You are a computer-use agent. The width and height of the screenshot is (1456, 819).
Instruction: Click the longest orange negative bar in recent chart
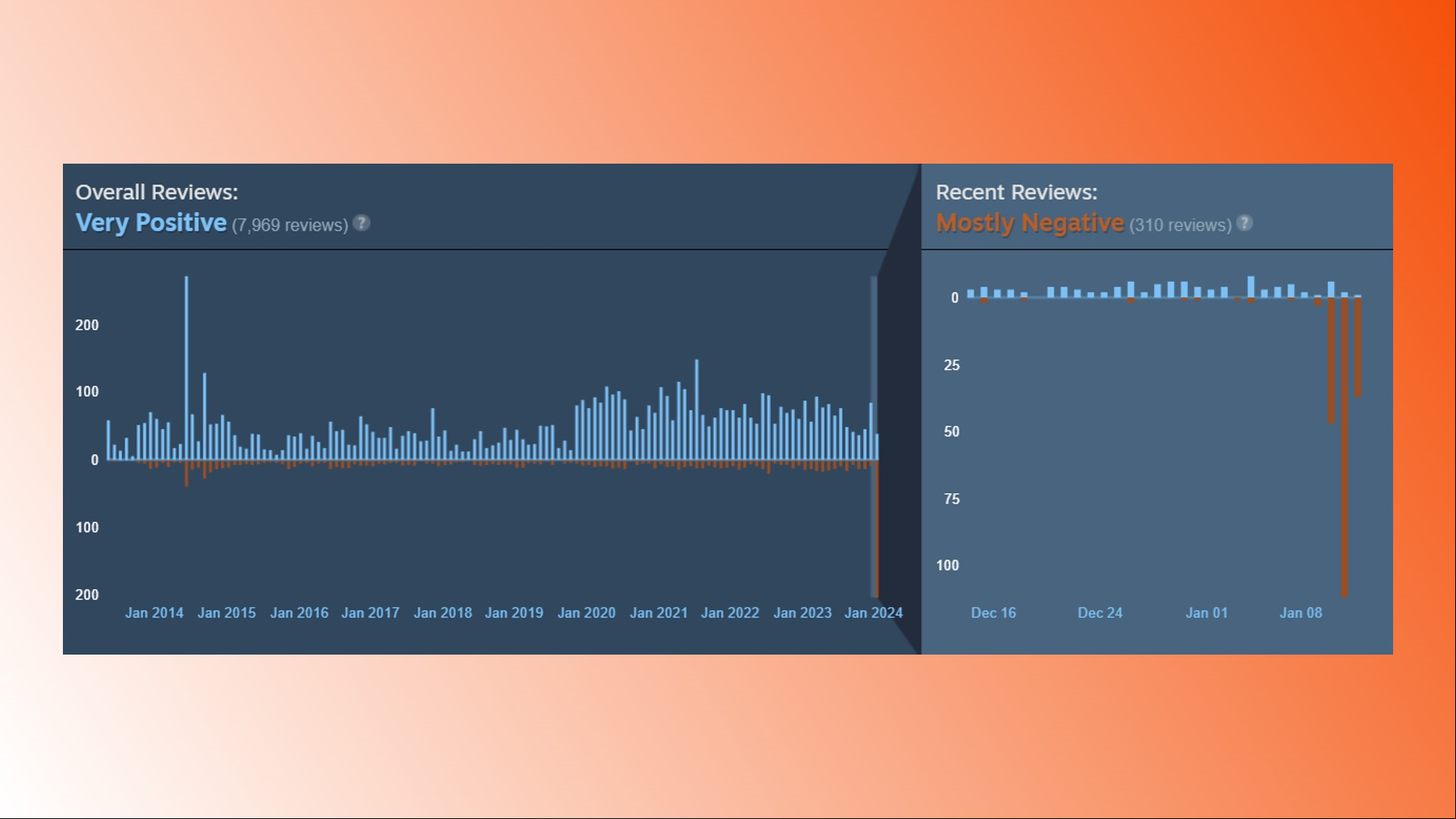(1345, 447)
